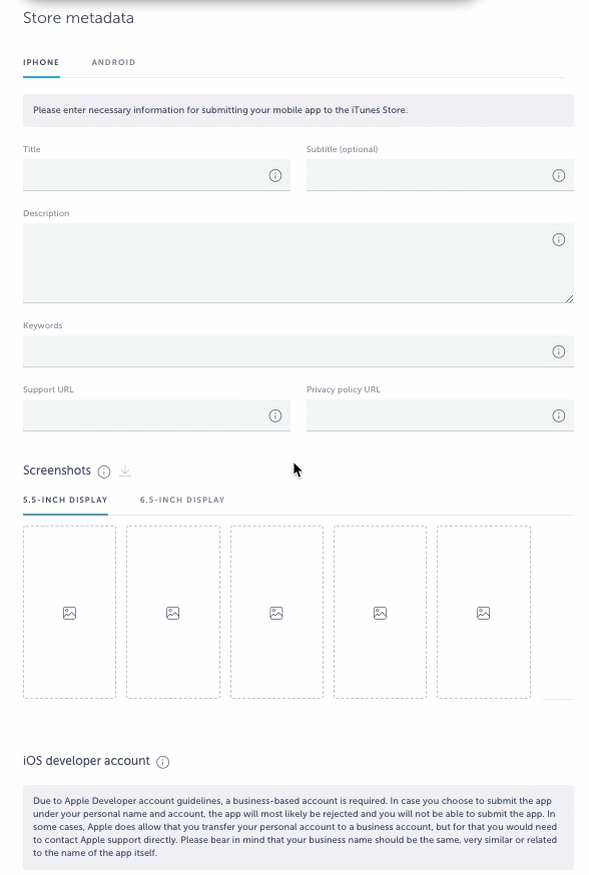
Task: Click the info icon in Support URL field
Action: [275, 416]
